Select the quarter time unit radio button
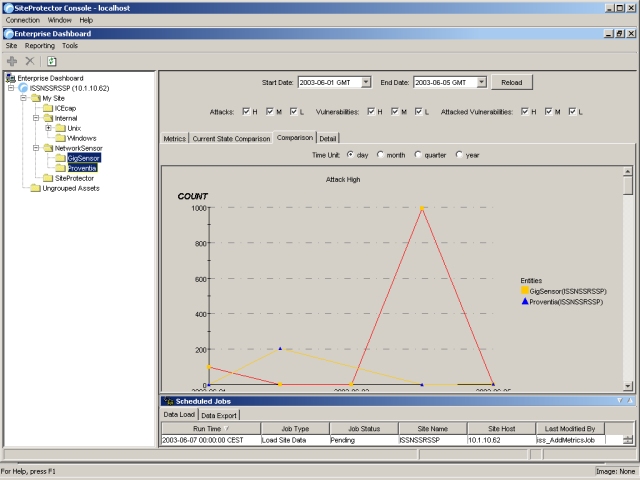 coord(418,154)
